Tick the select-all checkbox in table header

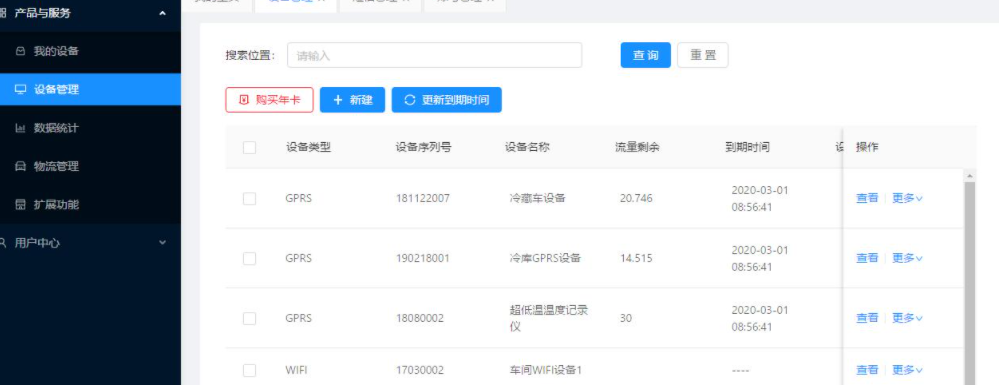click(250, 147)
